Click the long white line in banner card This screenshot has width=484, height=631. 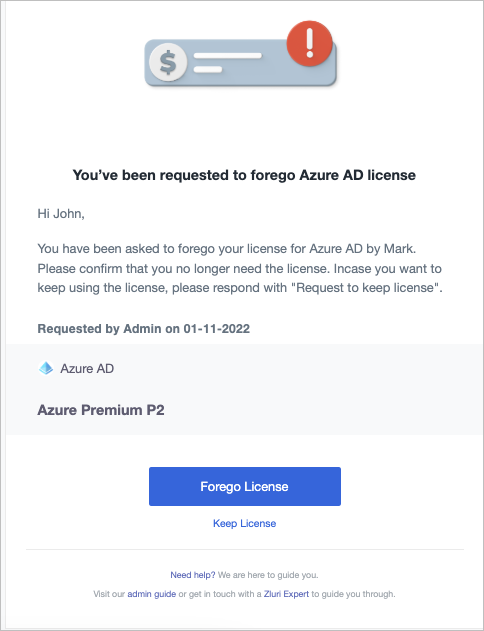(x=228, y=56)
